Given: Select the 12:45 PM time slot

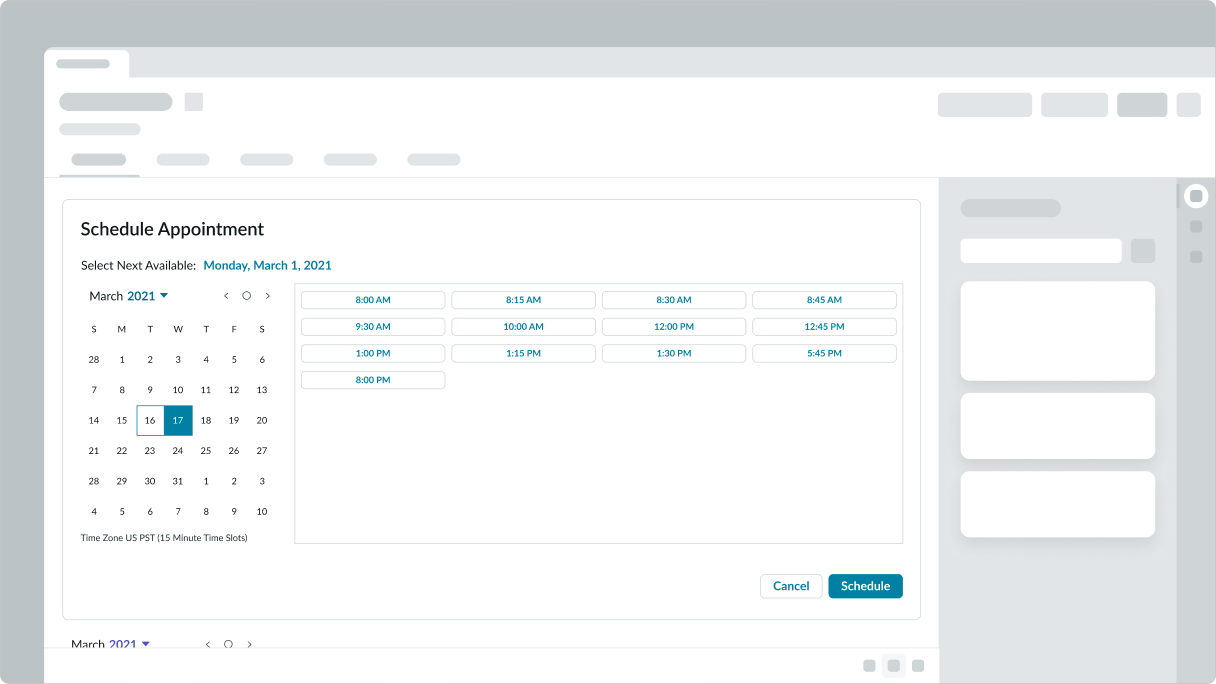Looking at the screenshot, I should point(824,327).
